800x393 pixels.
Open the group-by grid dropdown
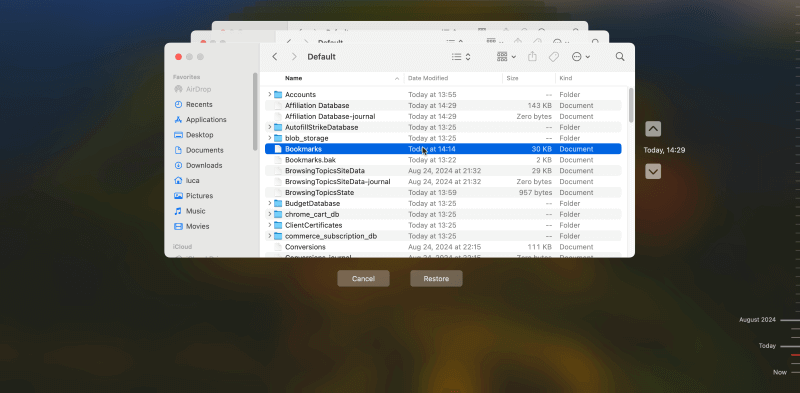506,57
